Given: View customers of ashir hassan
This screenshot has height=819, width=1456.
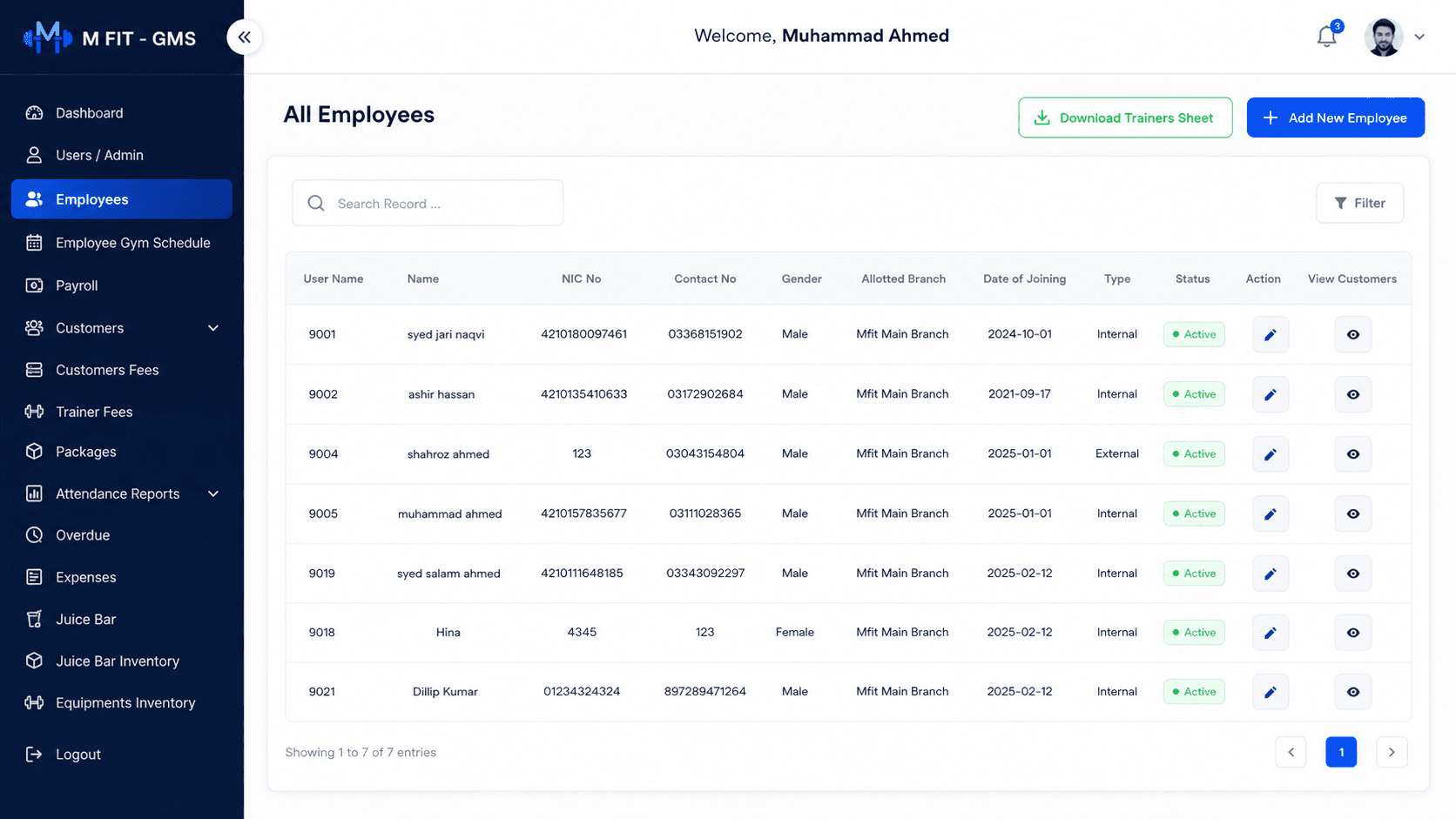Looking at the screenshot, I should tap(1353, 394).
